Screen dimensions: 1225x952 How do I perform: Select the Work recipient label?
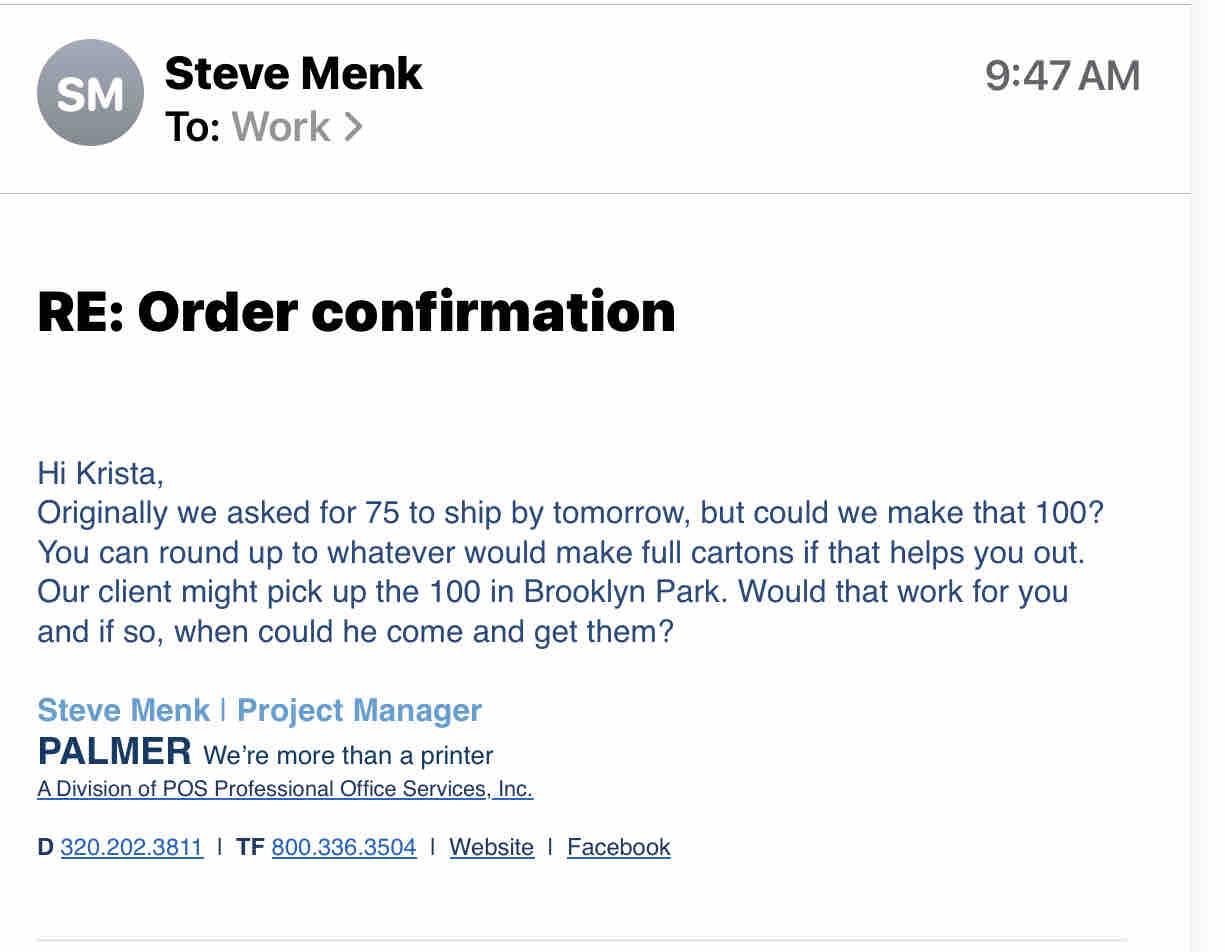coord(280,127)
